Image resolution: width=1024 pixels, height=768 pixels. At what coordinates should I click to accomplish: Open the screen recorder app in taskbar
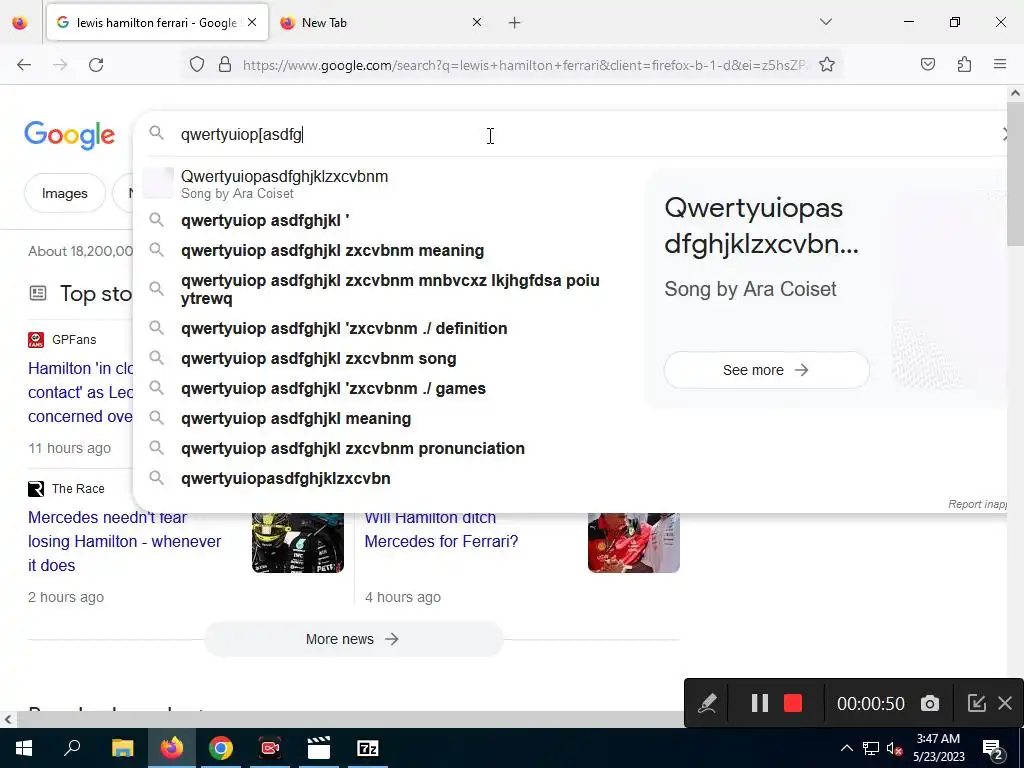click(270, 748)
